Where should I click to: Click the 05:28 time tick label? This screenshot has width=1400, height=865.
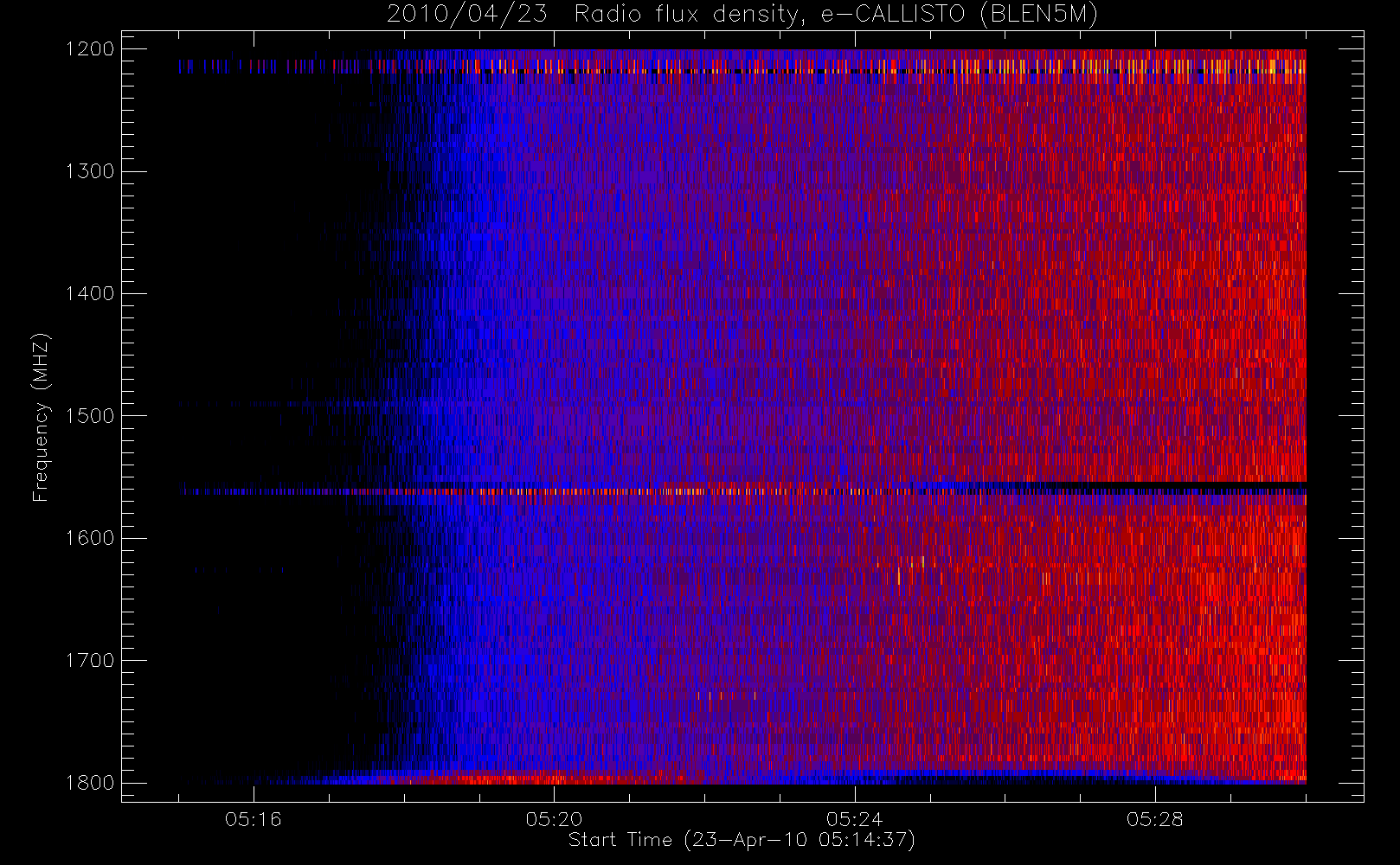coord(1155,819)
